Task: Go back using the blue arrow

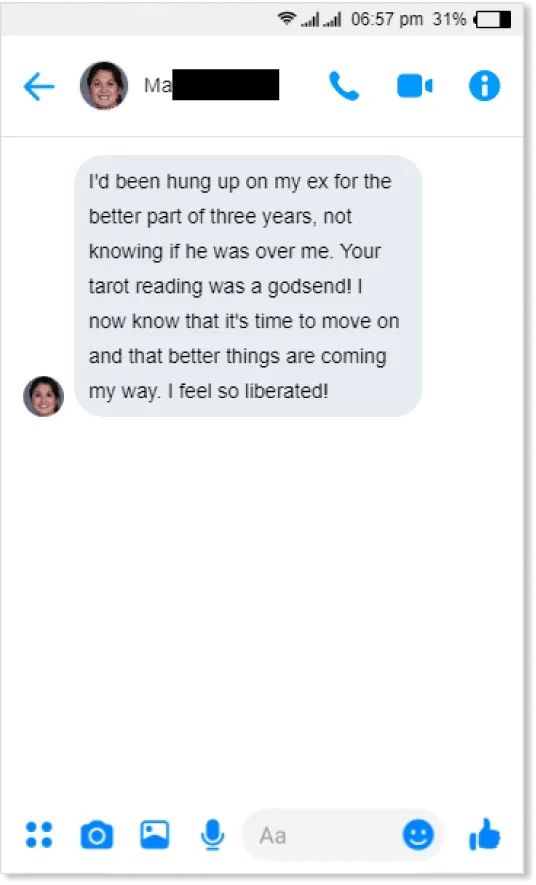Action: (39, 86)
